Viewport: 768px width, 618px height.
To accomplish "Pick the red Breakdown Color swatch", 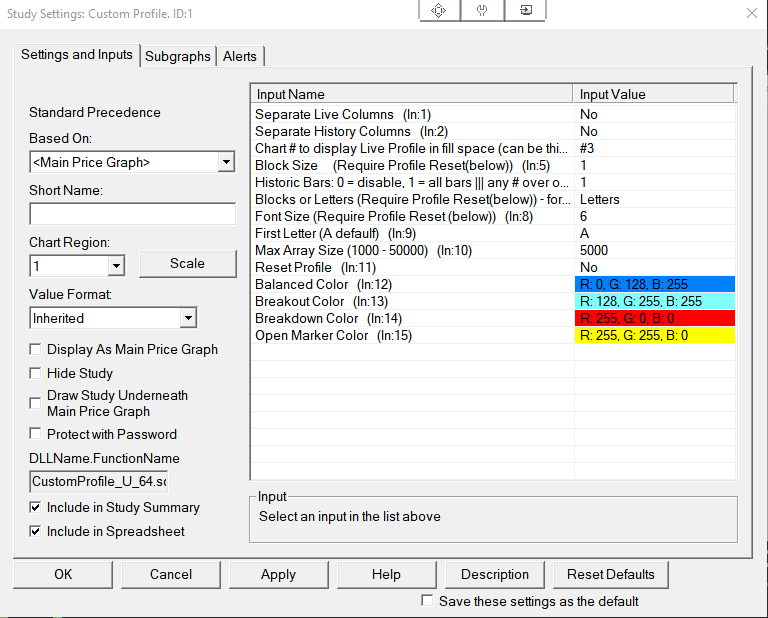I will click(655, 318).
